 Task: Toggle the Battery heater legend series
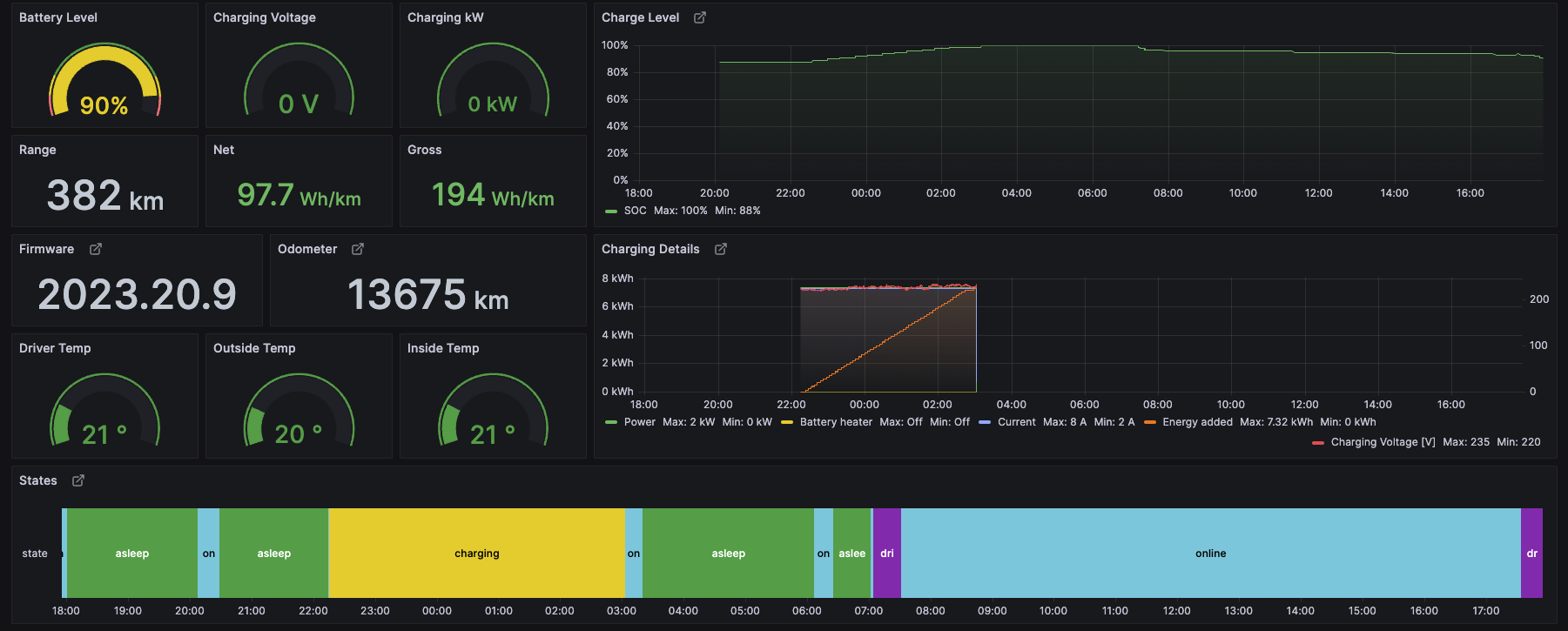(x=836, y=422)
